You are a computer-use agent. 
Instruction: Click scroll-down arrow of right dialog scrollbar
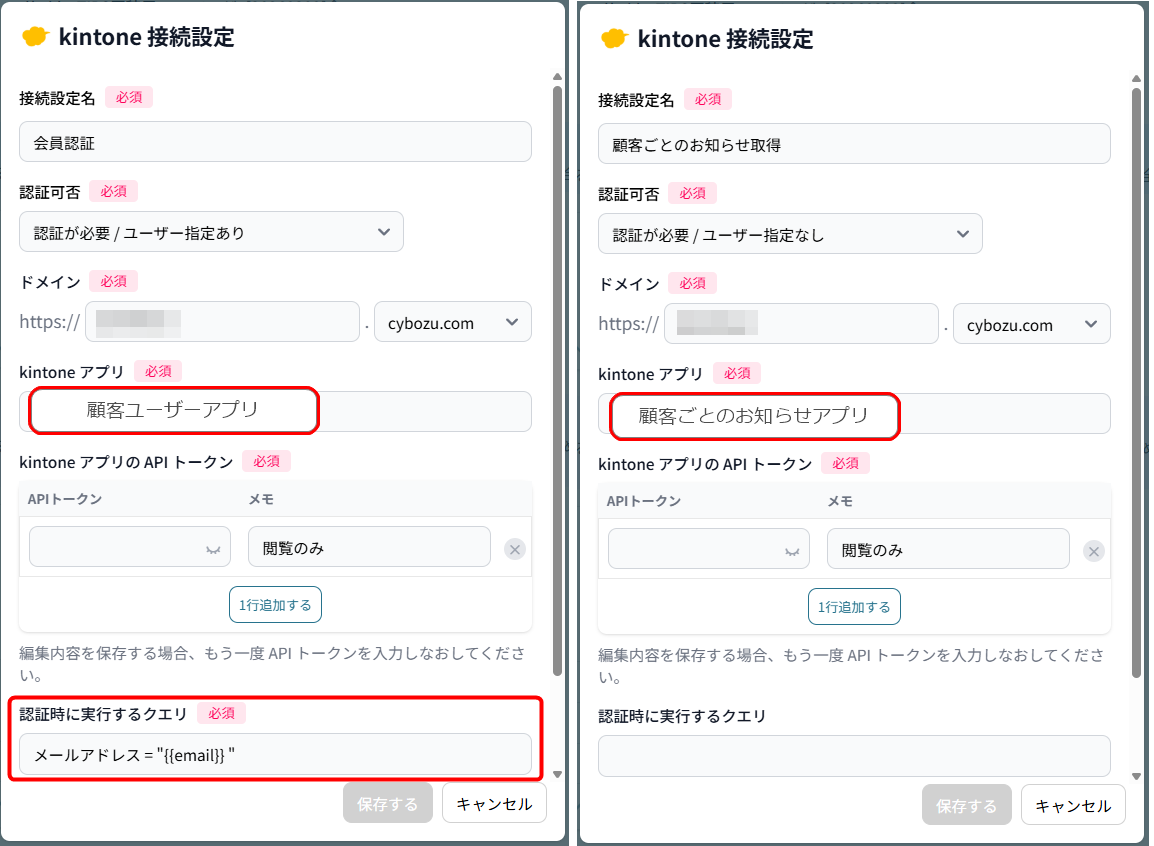click(1136, 776)
